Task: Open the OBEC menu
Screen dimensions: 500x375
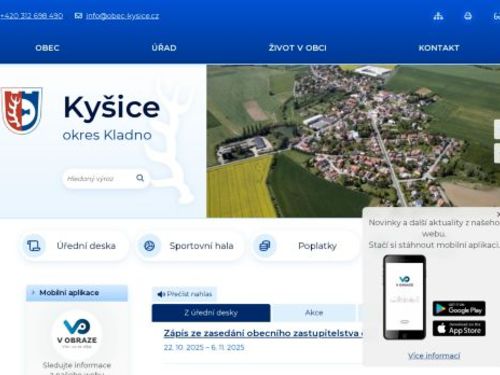Action: 47,48
